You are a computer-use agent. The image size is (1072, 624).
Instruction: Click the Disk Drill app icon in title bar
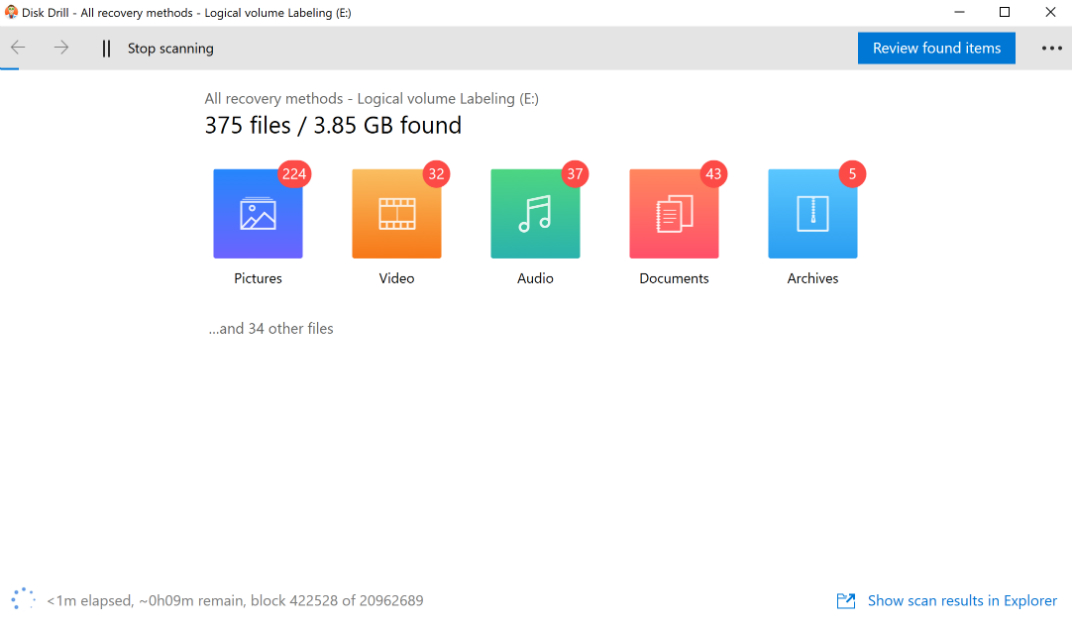[x=11, y=12]
